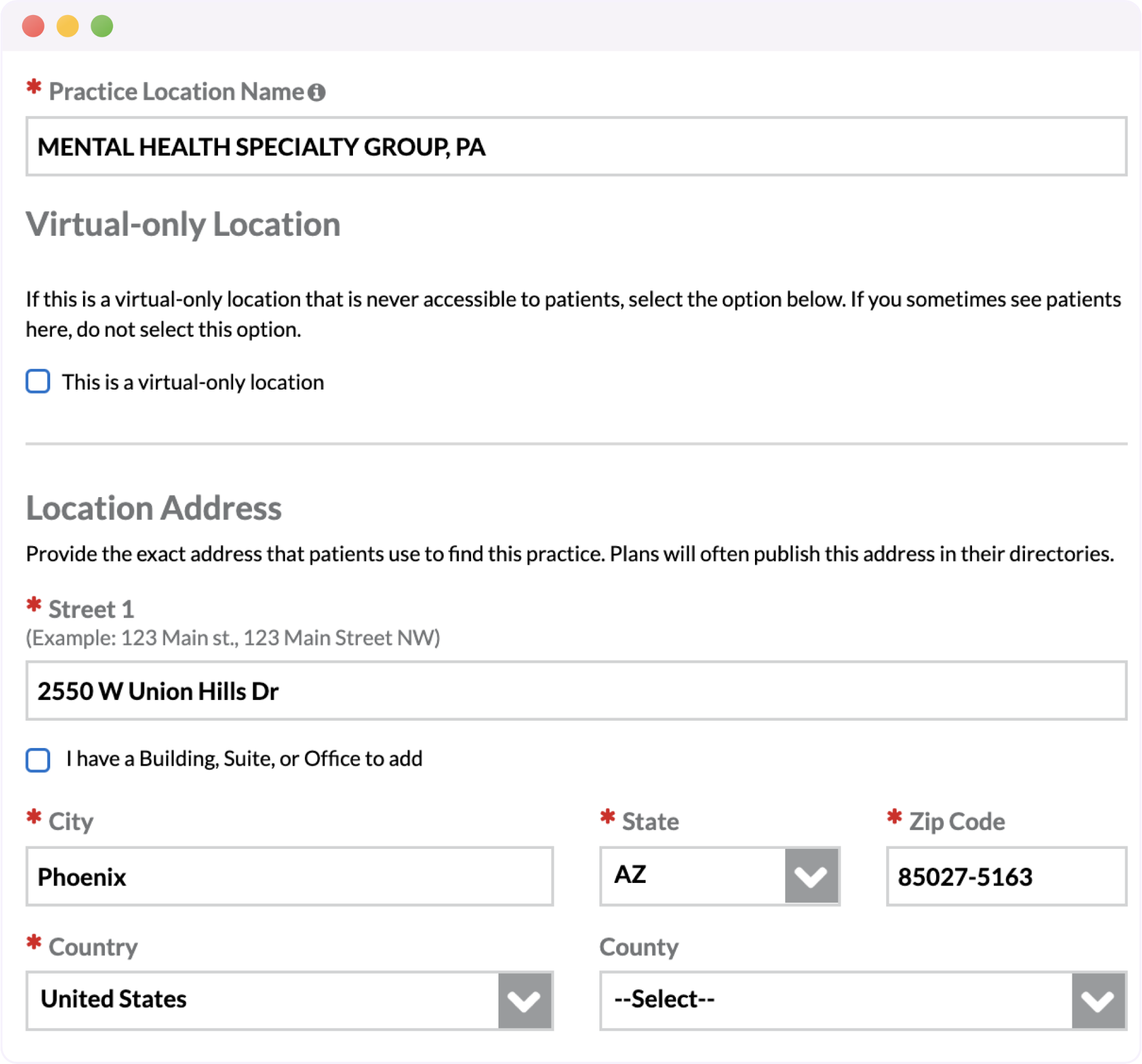Click the red close window button
This screenshot has width=1142, height=1064.
click(x=33, y=26)
